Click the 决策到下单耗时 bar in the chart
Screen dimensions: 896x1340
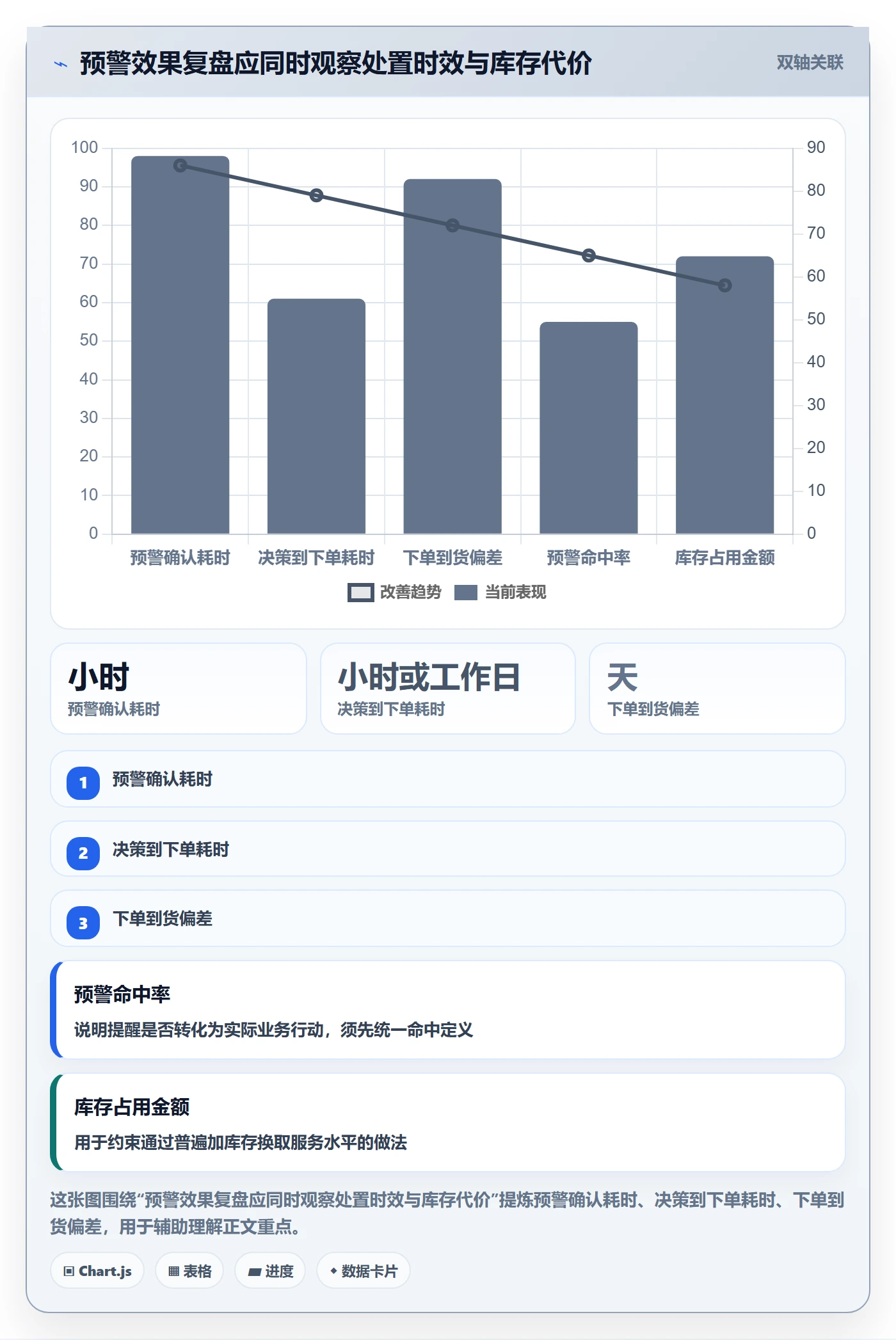coord(316,416)
